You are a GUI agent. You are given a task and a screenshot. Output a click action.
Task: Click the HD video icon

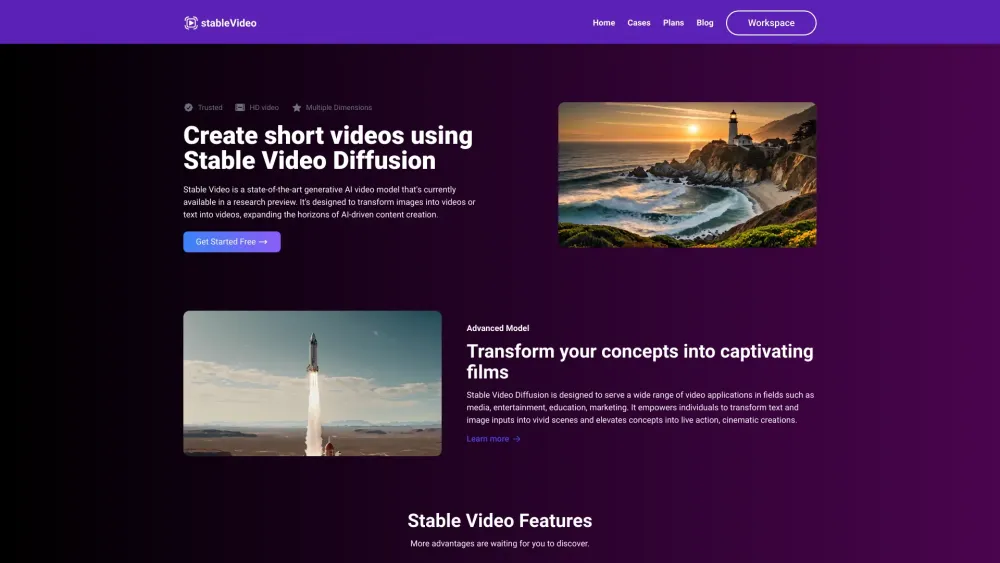pyautogui.click(x=240, y=107)
